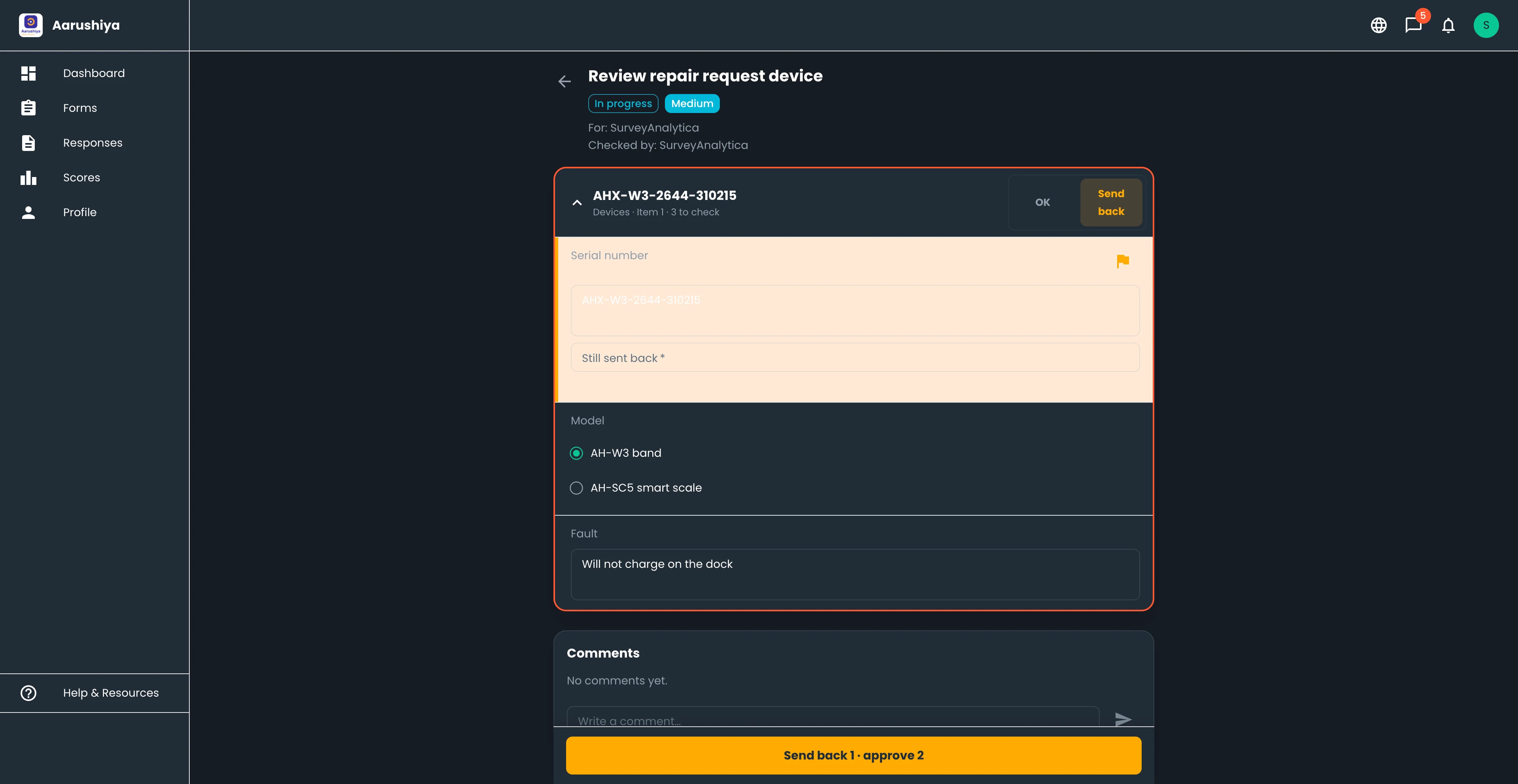1518x784 pixels.
Task: Choose Send back for the device
Action: coord(1111,202)
